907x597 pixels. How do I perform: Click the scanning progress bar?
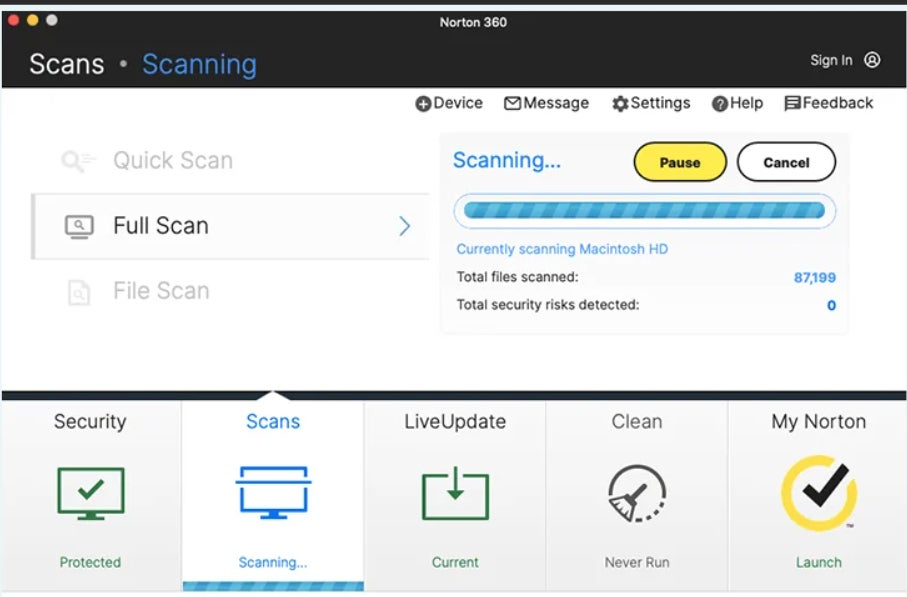point(644,211)
